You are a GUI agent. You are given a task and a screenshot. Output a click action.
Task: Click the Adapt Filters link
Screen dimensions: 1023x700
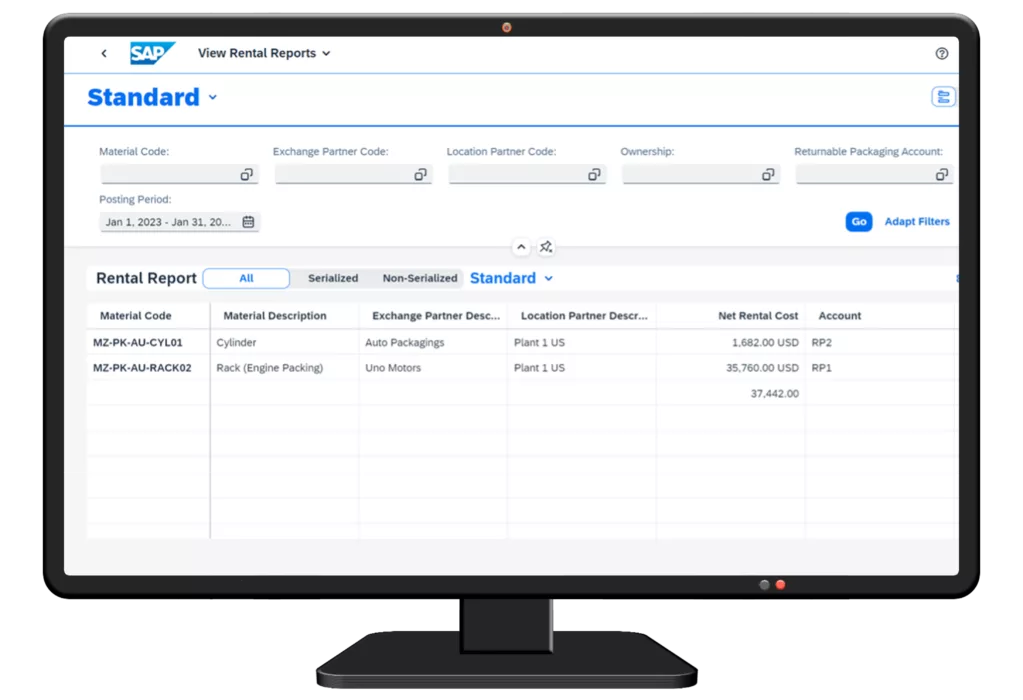(x=917, y=222)
